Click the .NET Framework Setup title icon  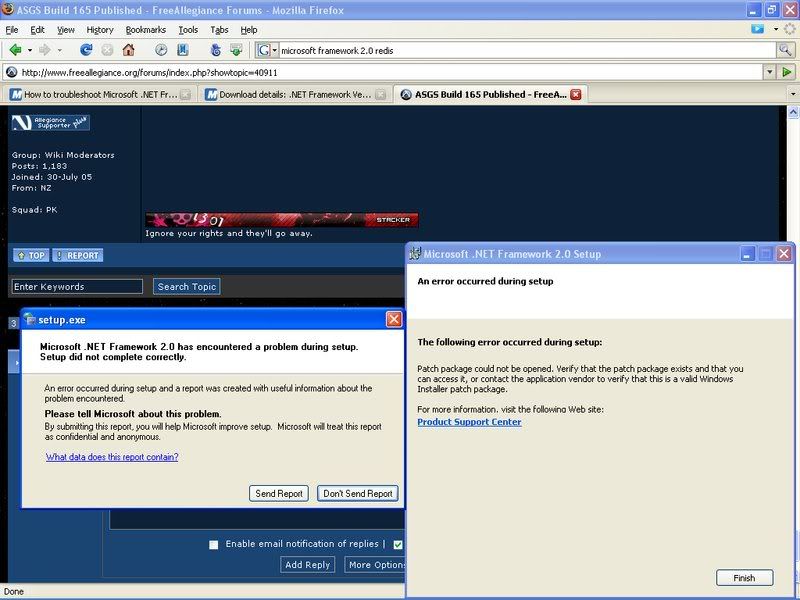tap(415, 254)
